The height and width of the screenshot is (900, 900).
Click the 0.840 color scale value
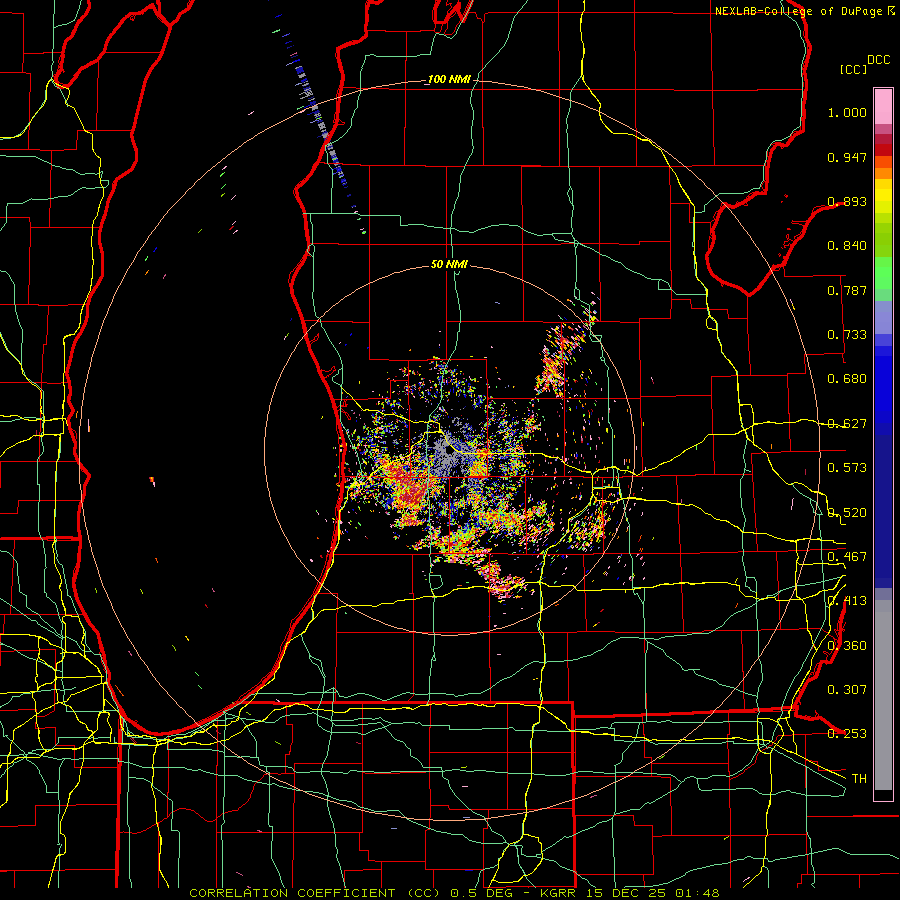[x=847, y=246]
